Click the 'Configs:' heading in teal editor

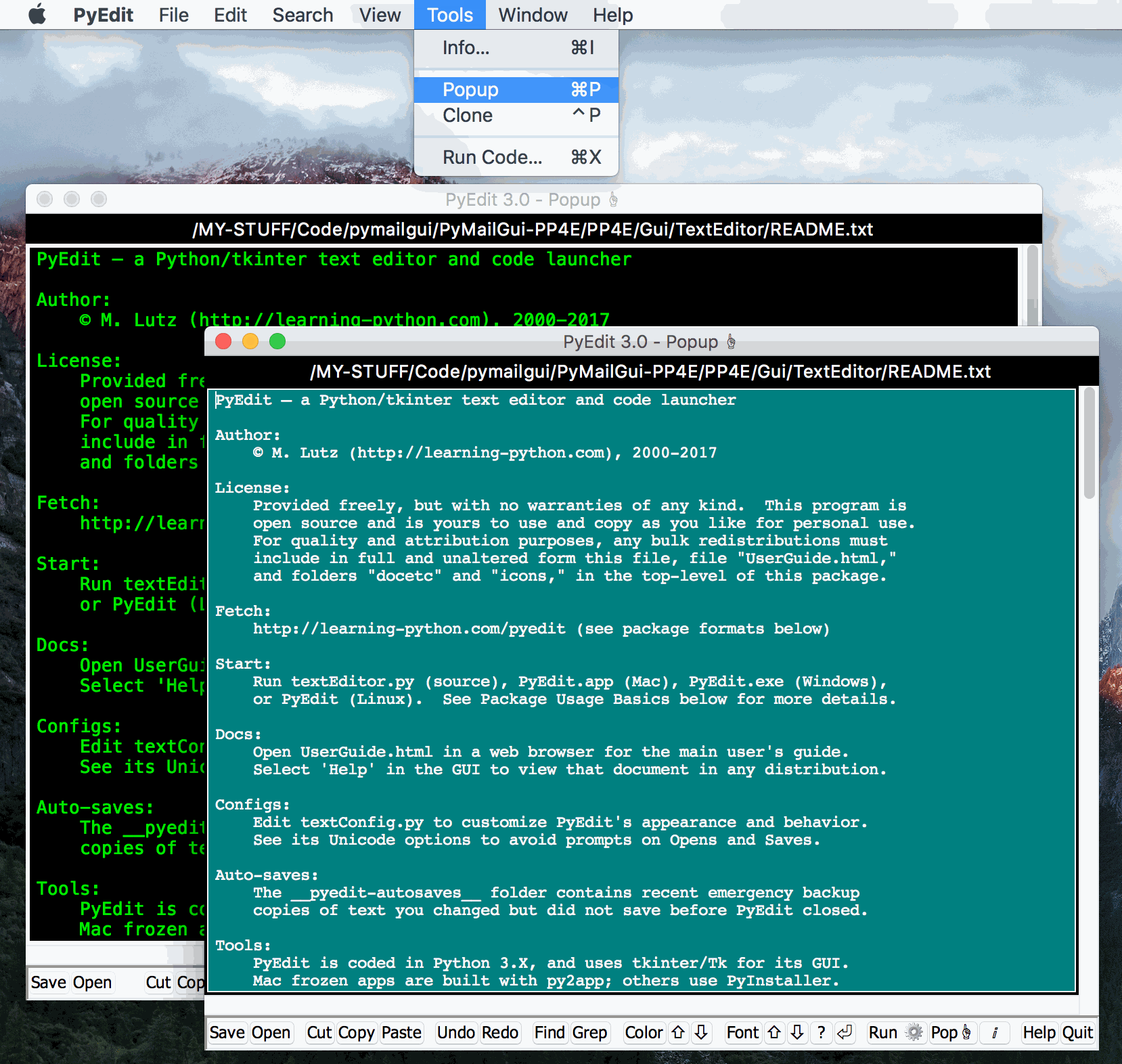[252, 805]
